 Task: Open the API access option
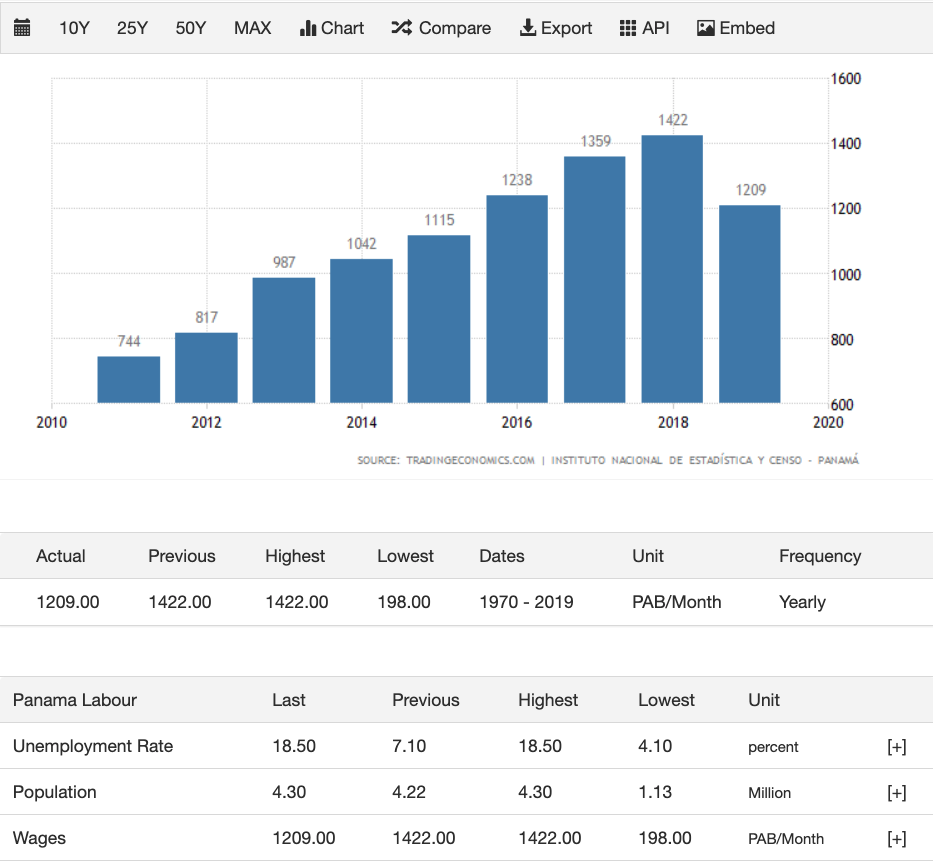coord(644,28)
